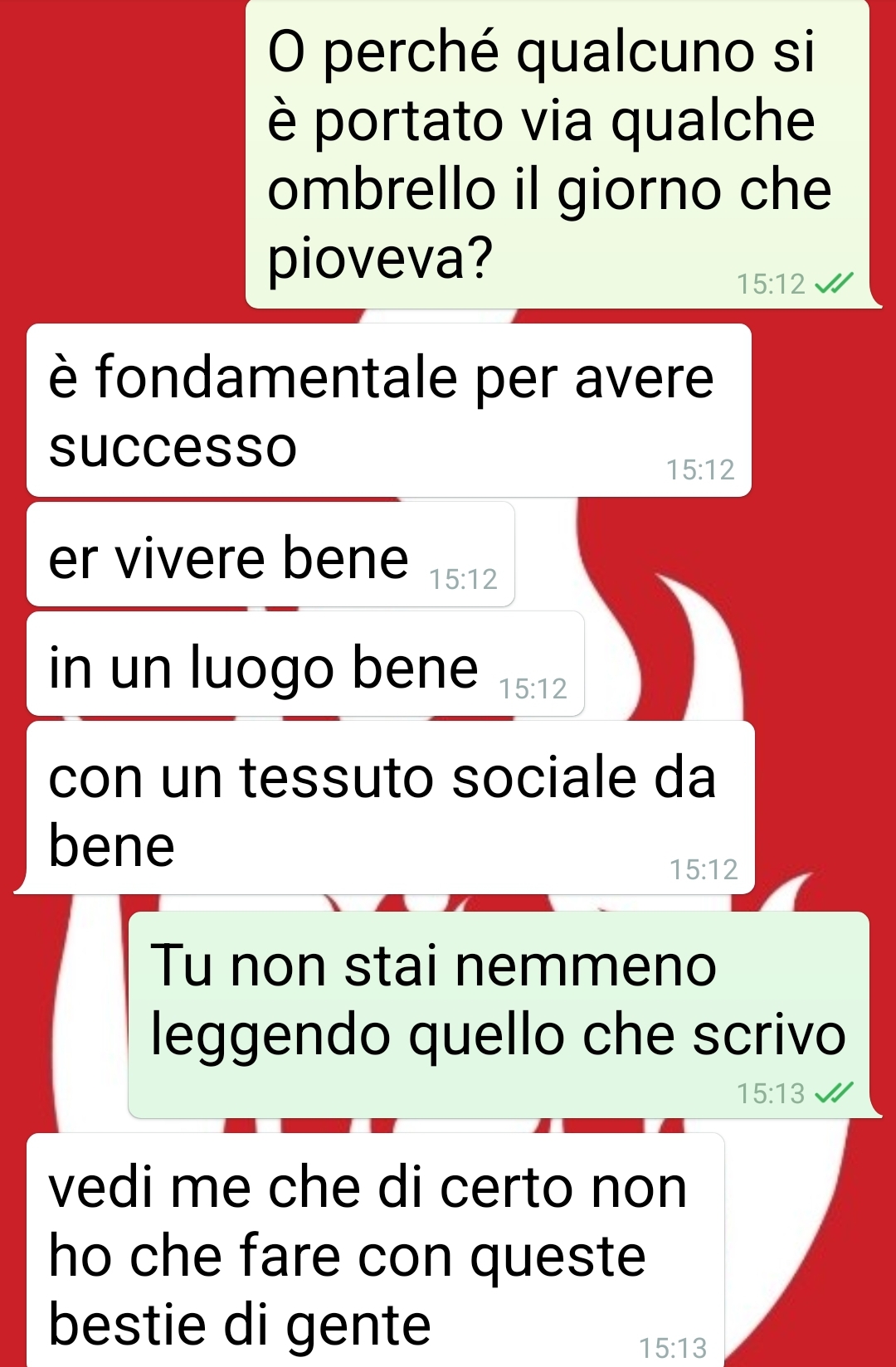Select the 'è fondamentale per avere successo' message
The height and width of the screenshot is (1367, 896).
(389, 411)
